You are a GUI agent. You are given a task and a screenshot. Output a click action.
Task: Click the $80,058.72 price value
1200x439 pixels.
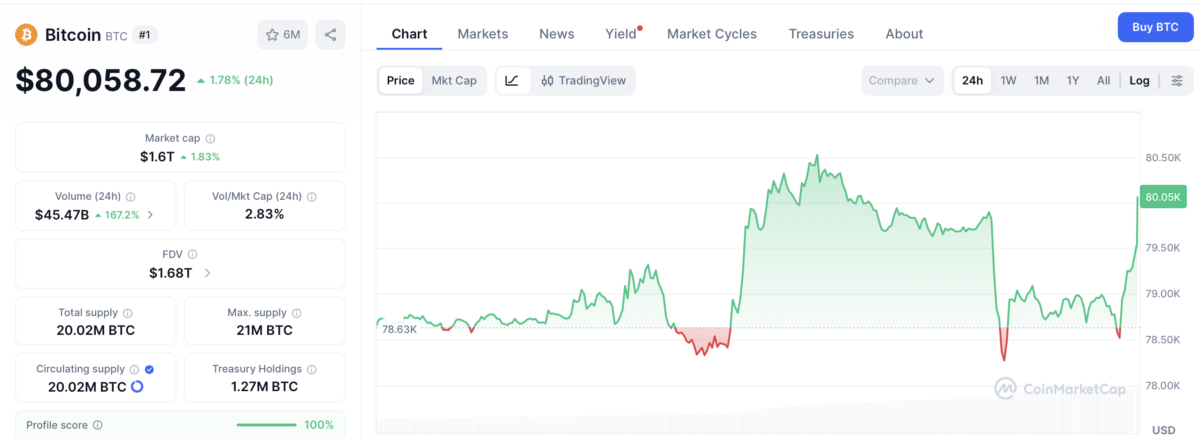point(101,80)
